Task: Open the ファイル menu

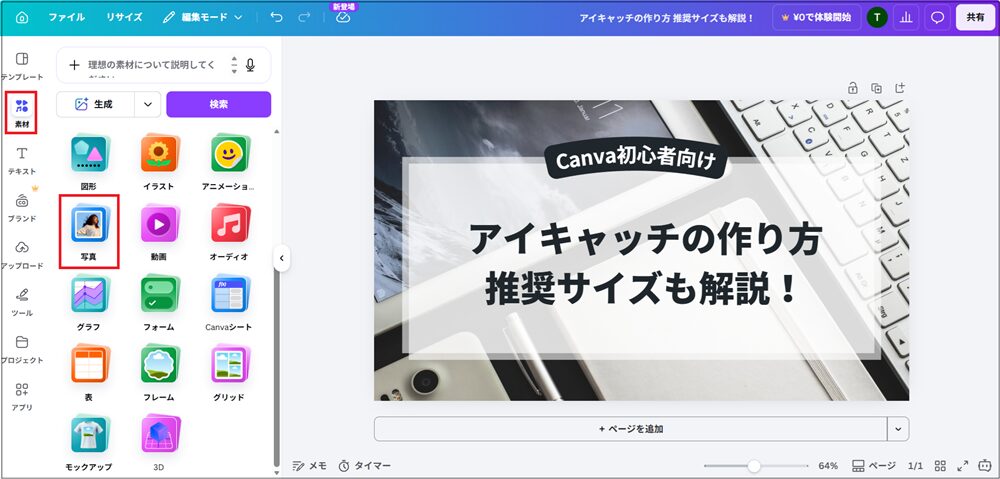Action: (67, 18)
